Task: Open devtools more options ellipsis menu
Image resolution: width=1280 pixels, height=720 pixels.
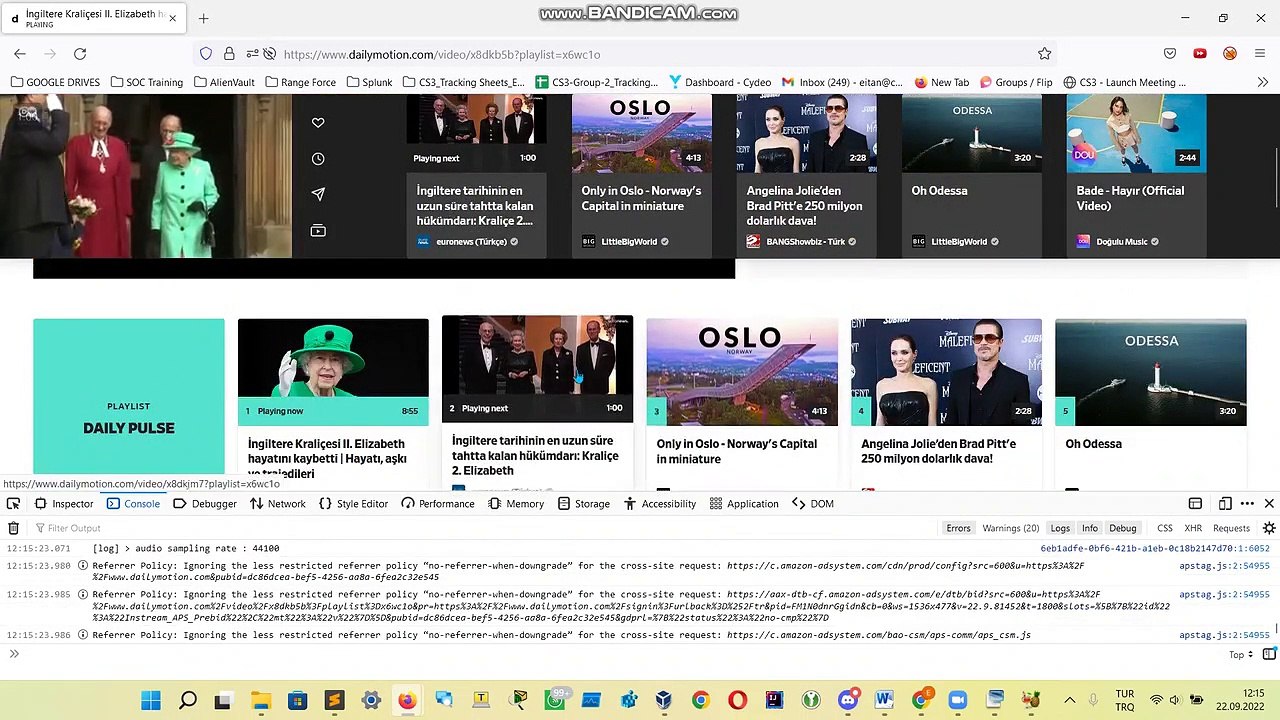Action: pos(1247,504)
